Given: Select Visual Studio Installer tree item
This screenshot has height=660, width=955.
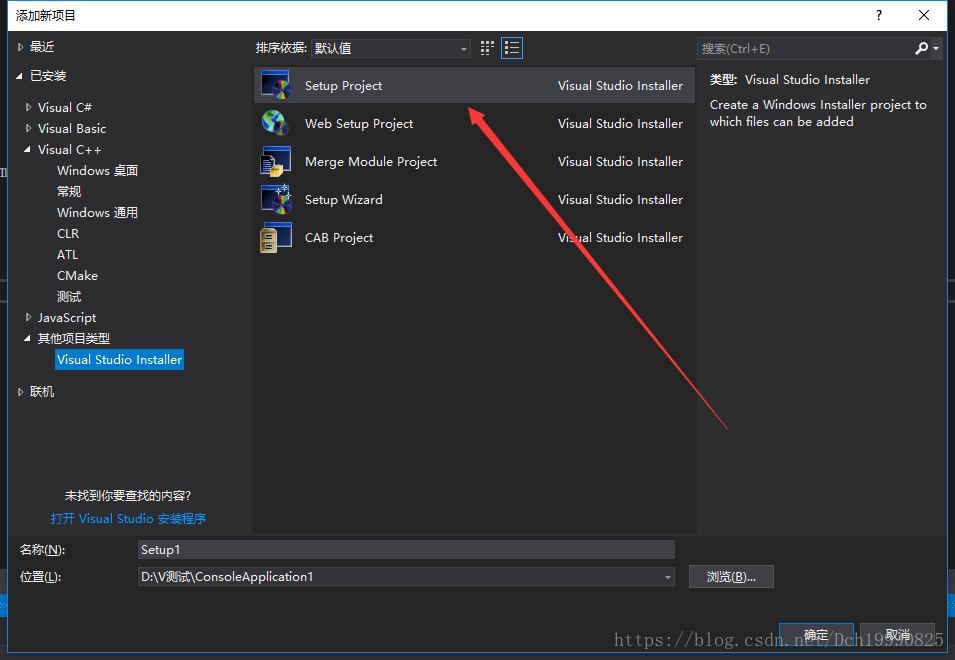Looking at the screenshot, I should [119, 360].
